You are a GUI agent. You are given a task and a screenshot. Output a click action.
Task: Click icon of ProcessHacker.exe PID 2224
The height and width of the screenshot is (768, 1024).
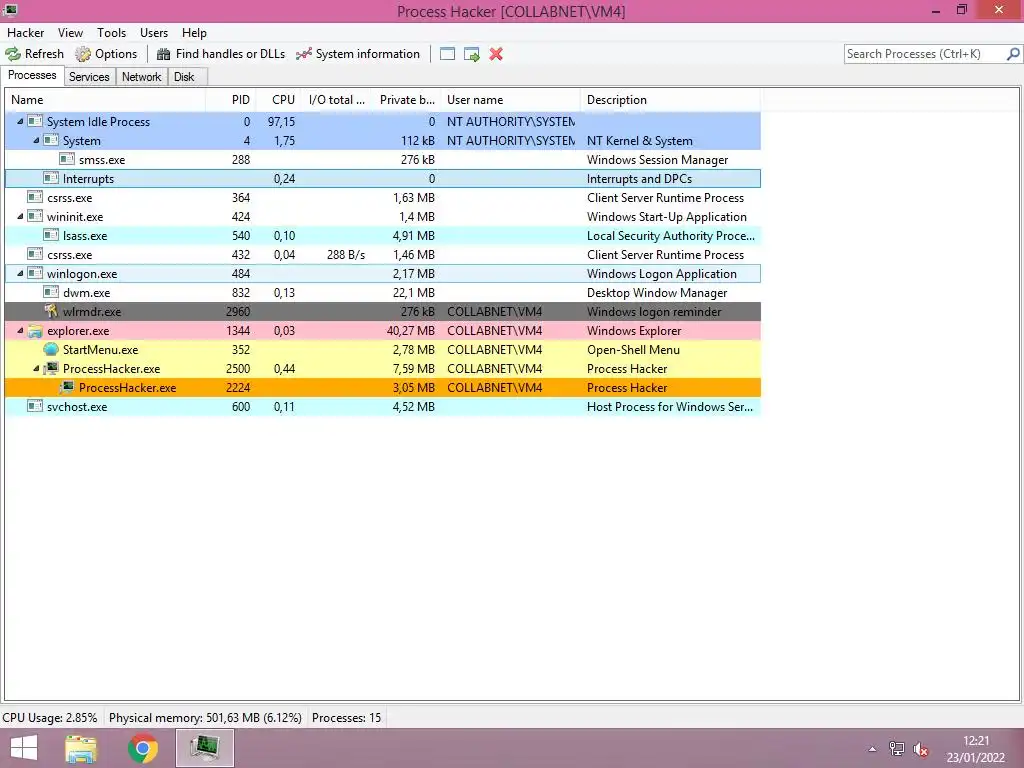(67, 387)
